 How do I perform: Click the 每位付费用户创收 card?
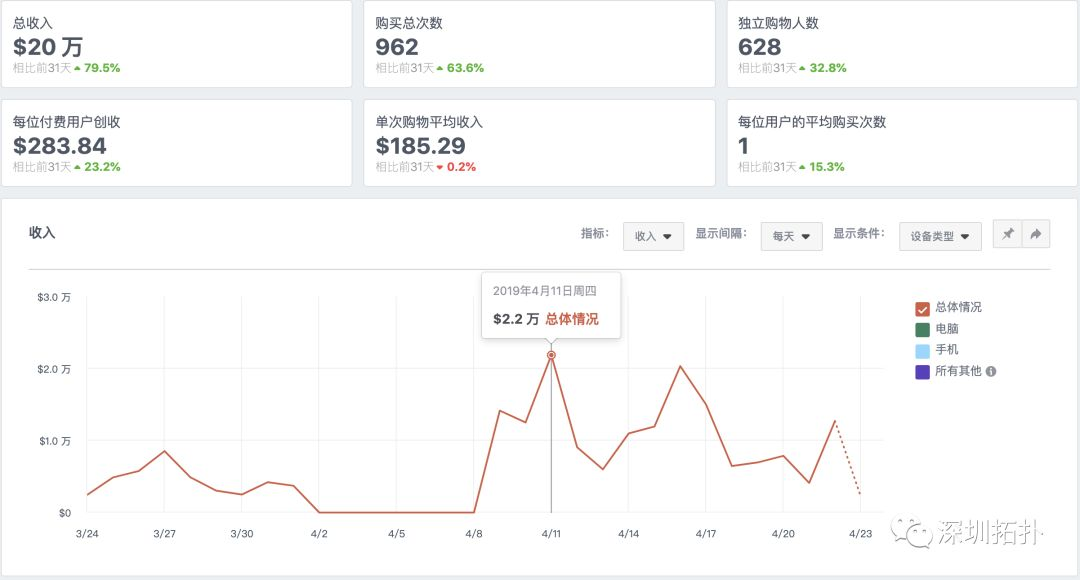click(176, 143)
